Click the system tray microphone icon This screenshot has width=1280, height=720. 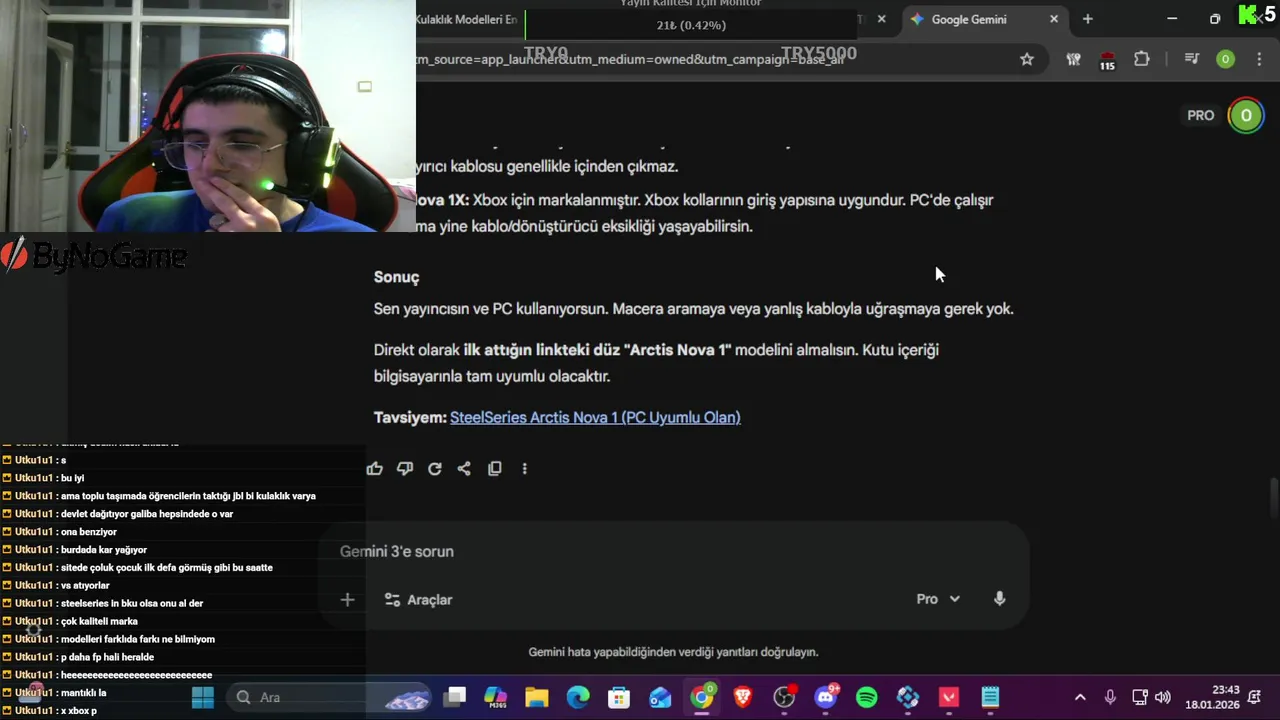pos(1110,697)
